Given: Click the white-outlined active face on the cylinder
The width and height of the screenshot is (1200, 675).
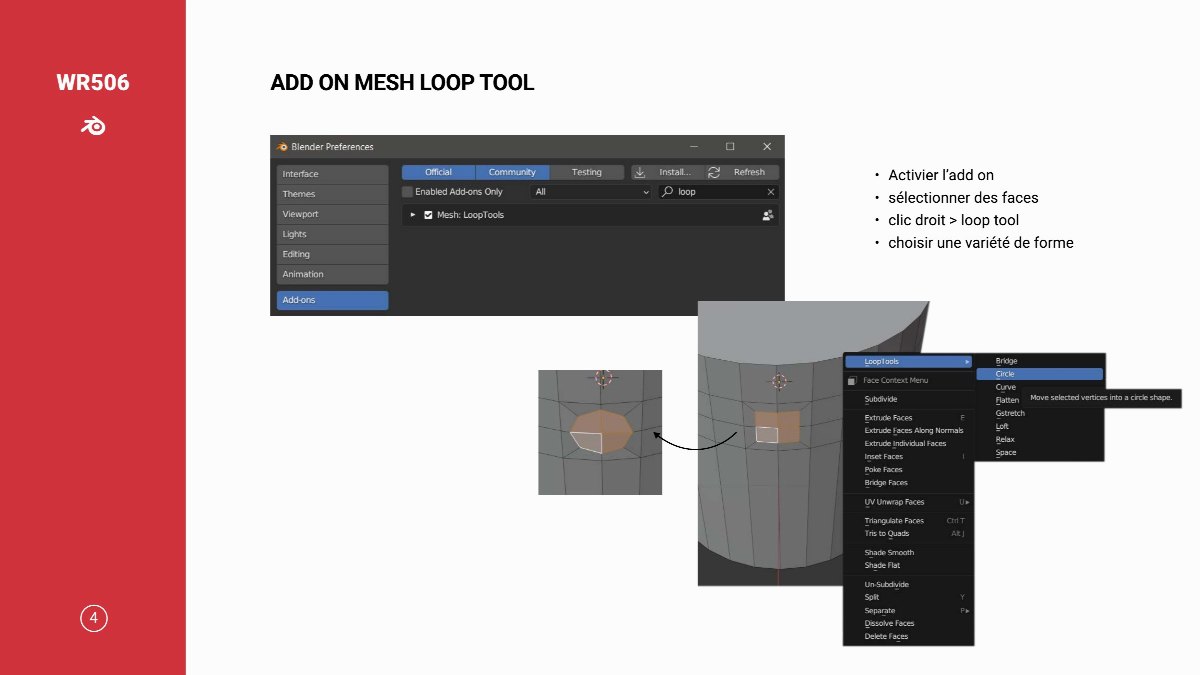Looking at the screenshot, I should [767, 434].
